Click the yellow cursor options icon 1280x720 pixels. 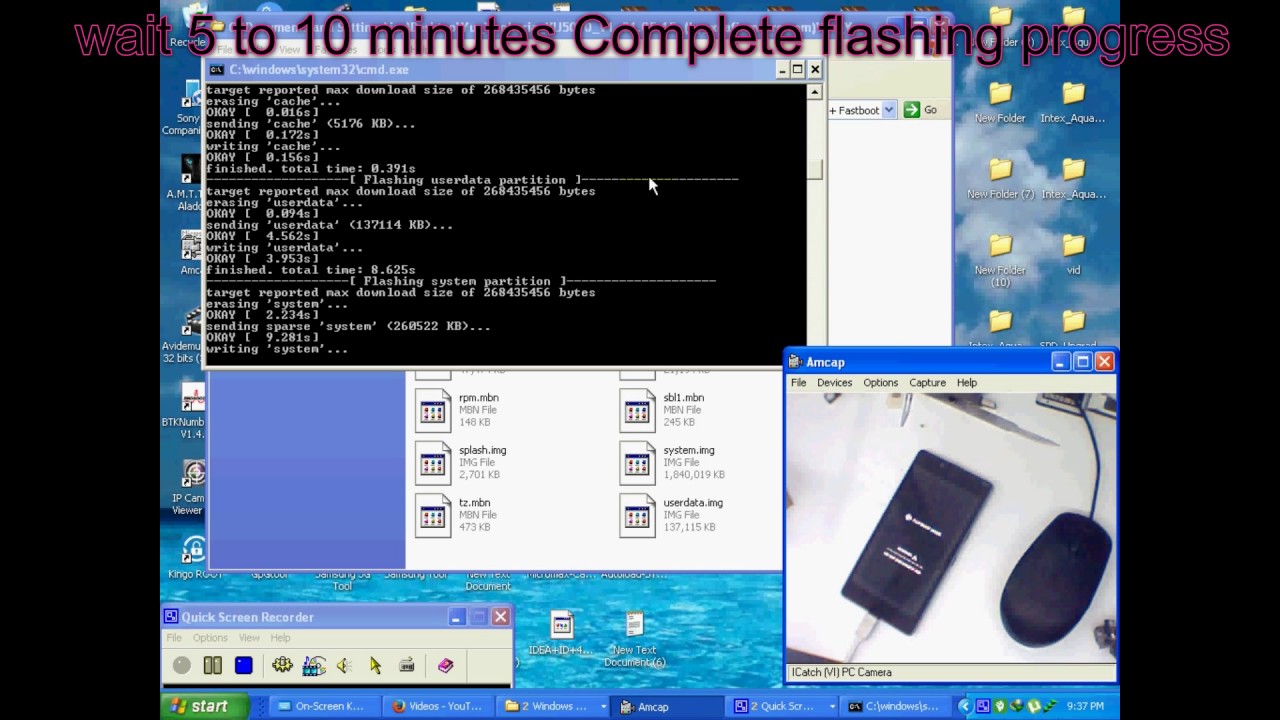click(x=375, y=665)
